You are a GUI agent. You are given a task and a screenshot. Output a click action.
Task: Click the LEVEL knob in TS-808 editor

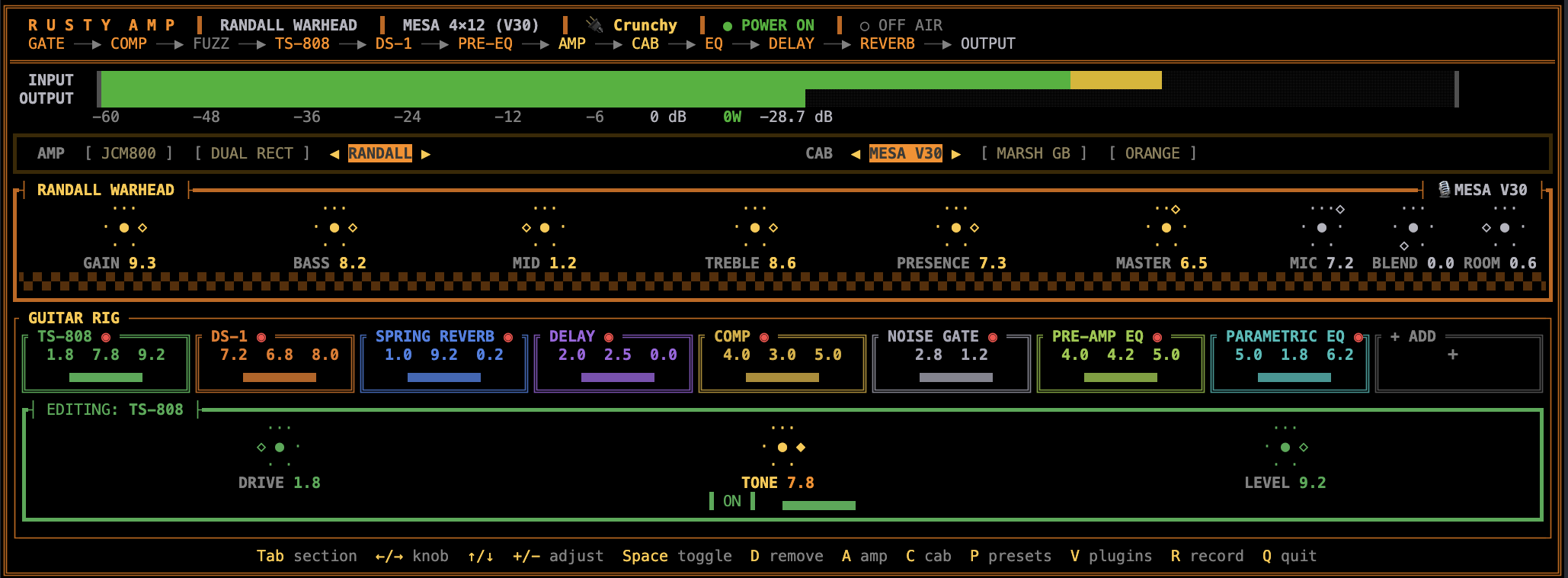coord(1285,447)
